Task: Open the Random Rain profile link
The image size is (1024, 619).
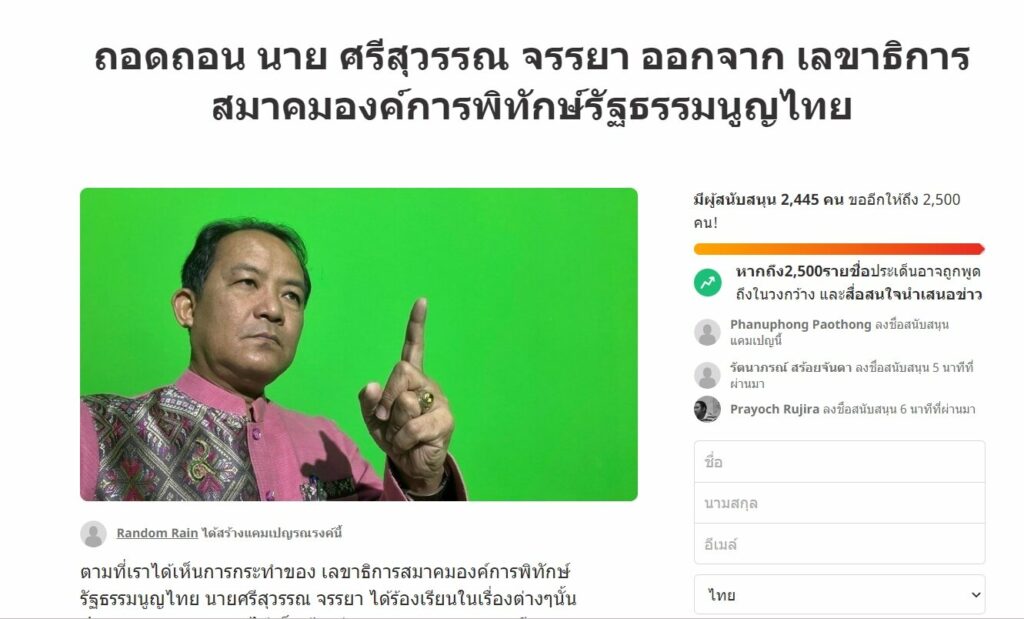Action: coord(157,533)
